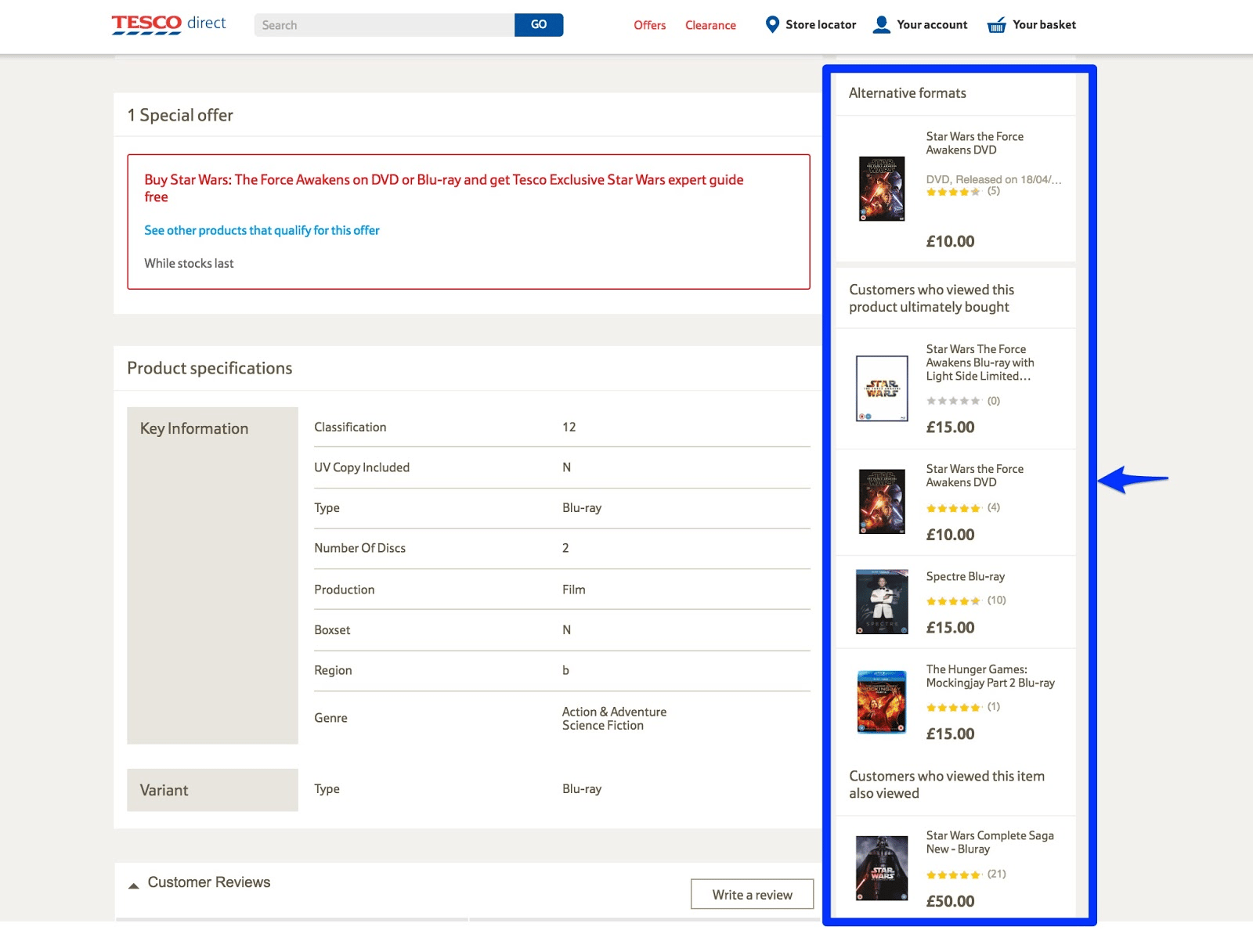Open the Clearance link

point(710,25)
